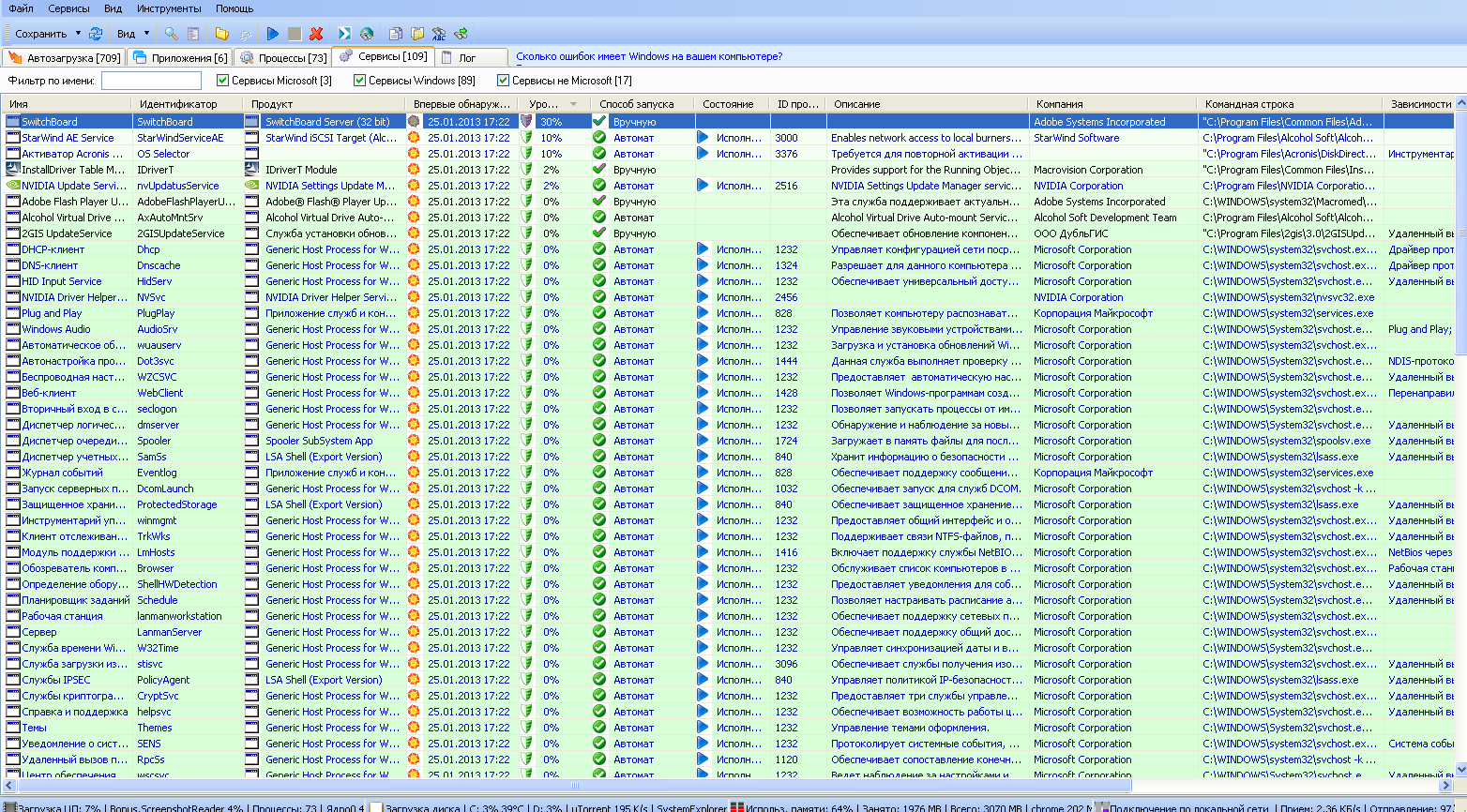1467x812 pixels.
Task: Click the yellow book toolbar icon
Action: click(417, 34)
